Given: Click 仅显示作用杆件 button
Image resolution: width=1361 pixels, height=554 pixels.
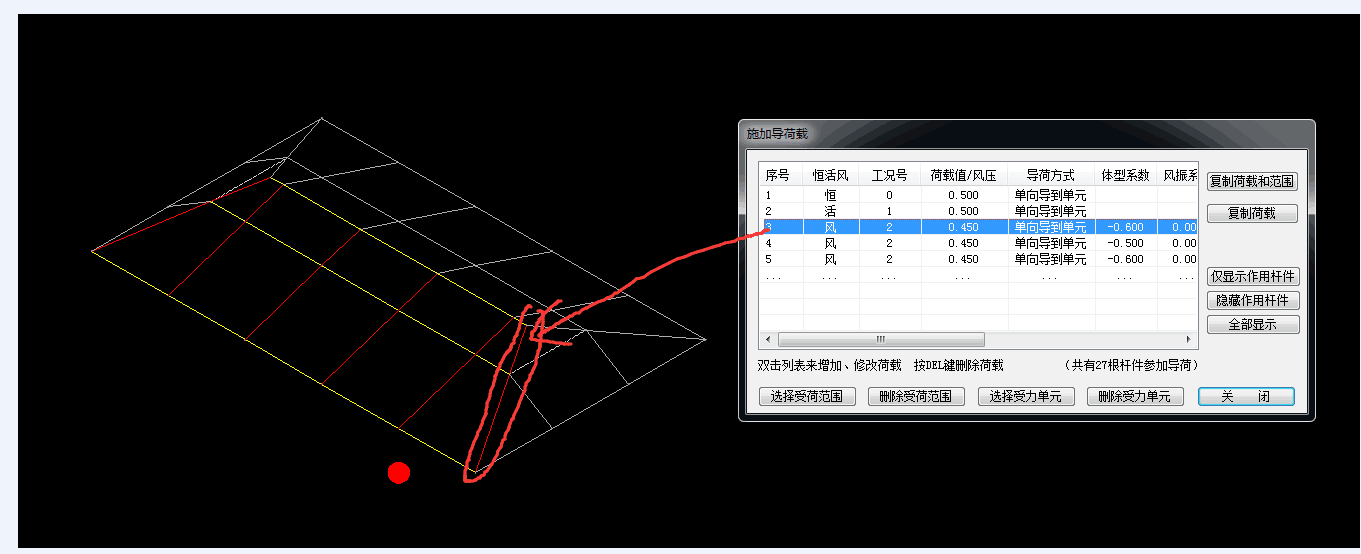Looking at the screenshot, I should [x=1253, y=276].
